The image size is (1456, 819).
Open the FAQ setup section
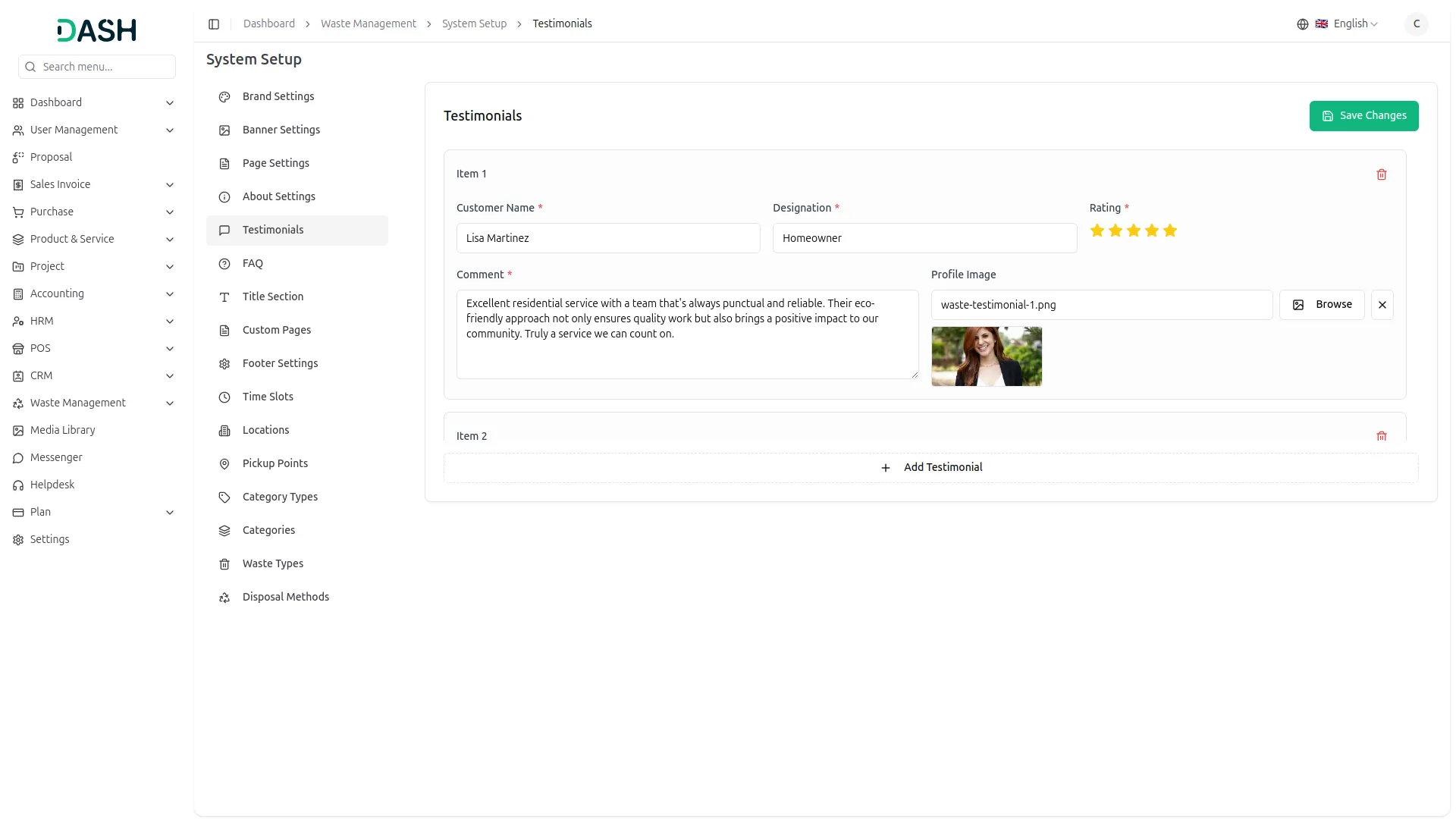click(x=253, y=264)
